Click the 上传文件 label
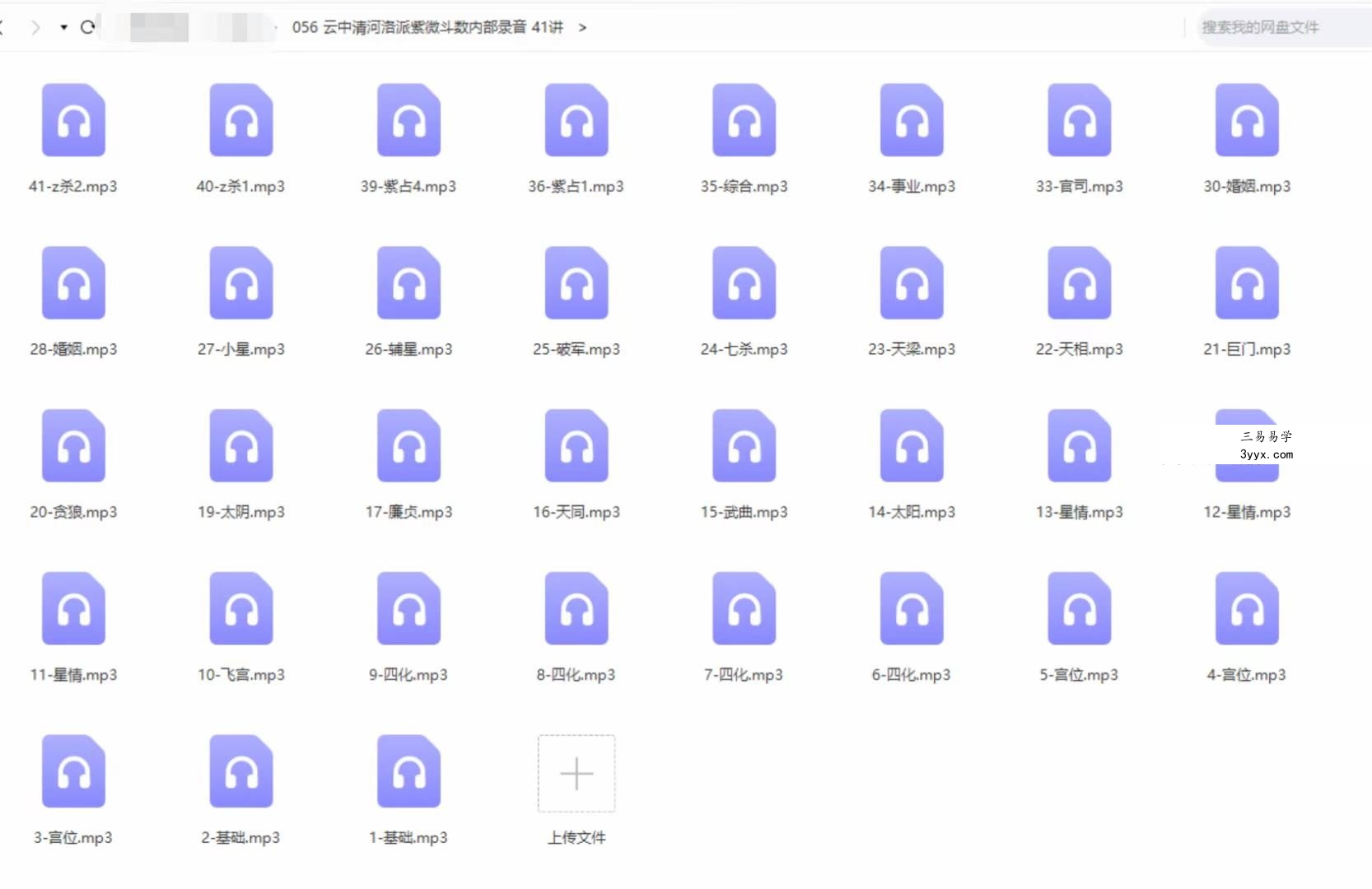The image size is (1372, 889). 576,838
